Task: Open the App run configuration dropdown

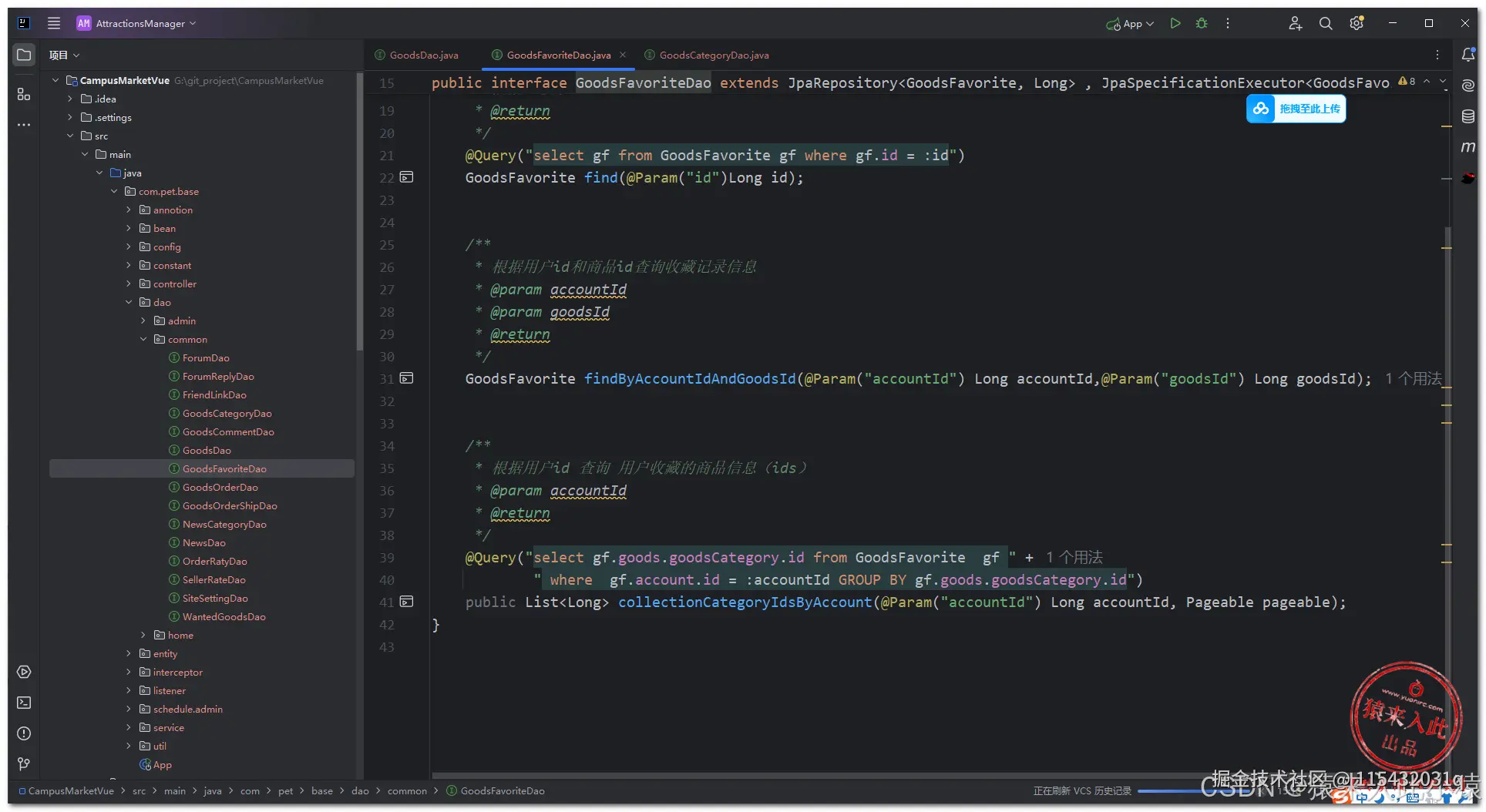Action: 1130,23
